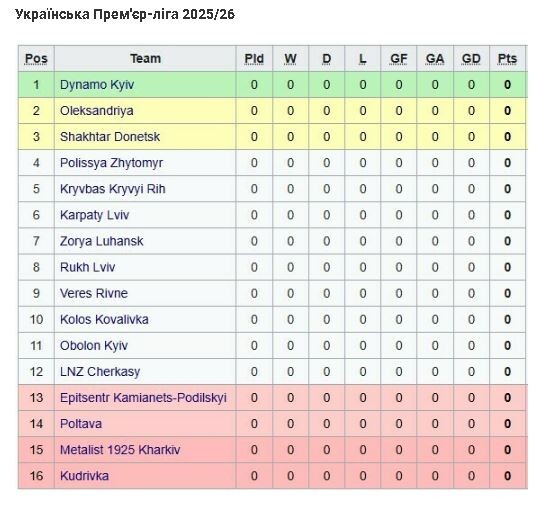Open the Dynamo Kyiv team link
This screenshot has height=508, width=537.
click(97, 85)
